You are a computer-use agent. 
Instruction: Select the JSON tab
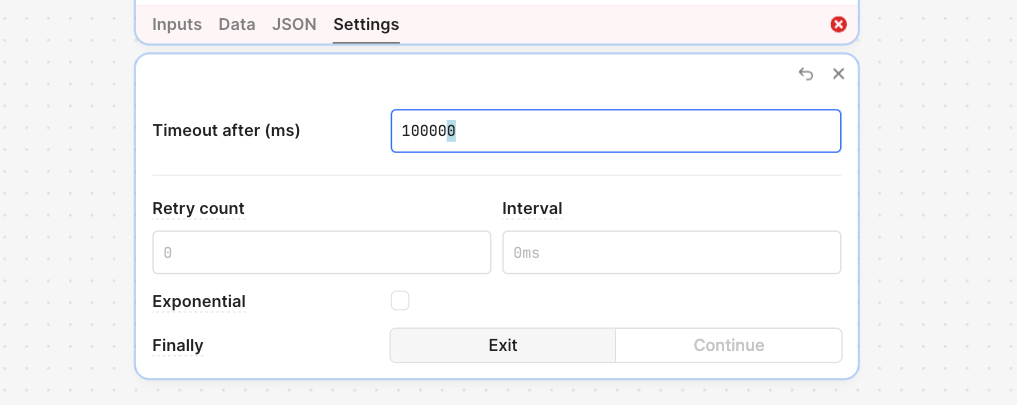click(x=294, y=25)
